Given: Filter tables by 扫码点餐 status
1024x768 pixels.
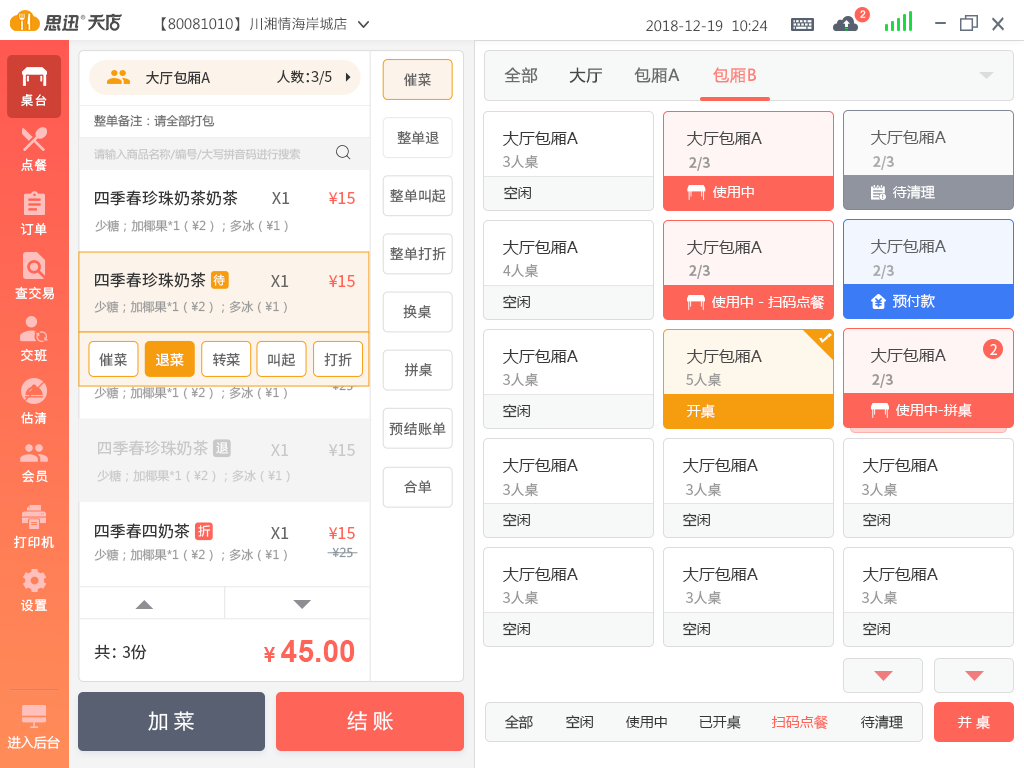Looking at the screenshot, I should [799, 722].
